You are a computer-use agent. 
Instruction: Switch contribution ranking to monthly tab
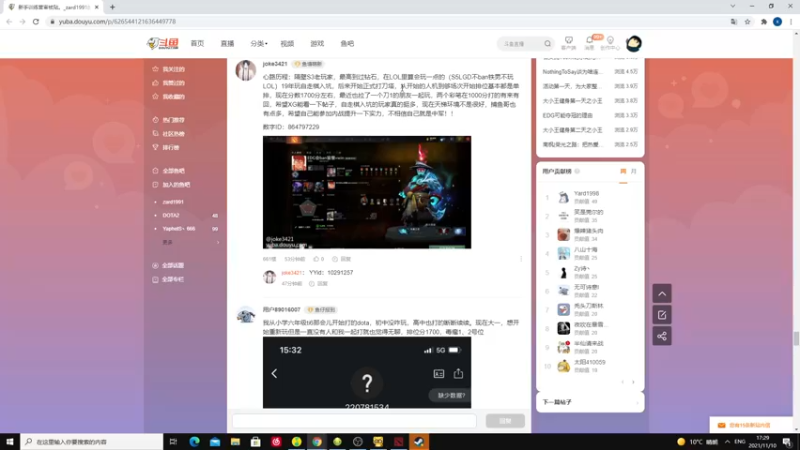(634, 171)
